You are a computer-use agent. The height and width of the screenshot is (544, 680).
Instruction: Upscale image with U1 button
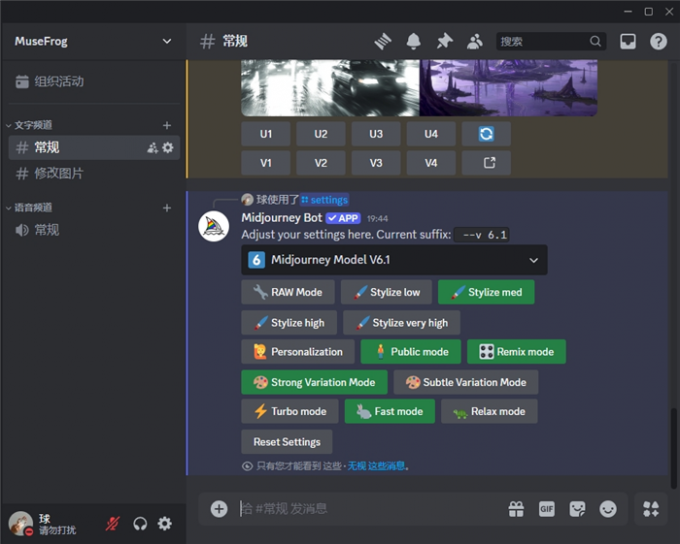click(x=266, y=134)
